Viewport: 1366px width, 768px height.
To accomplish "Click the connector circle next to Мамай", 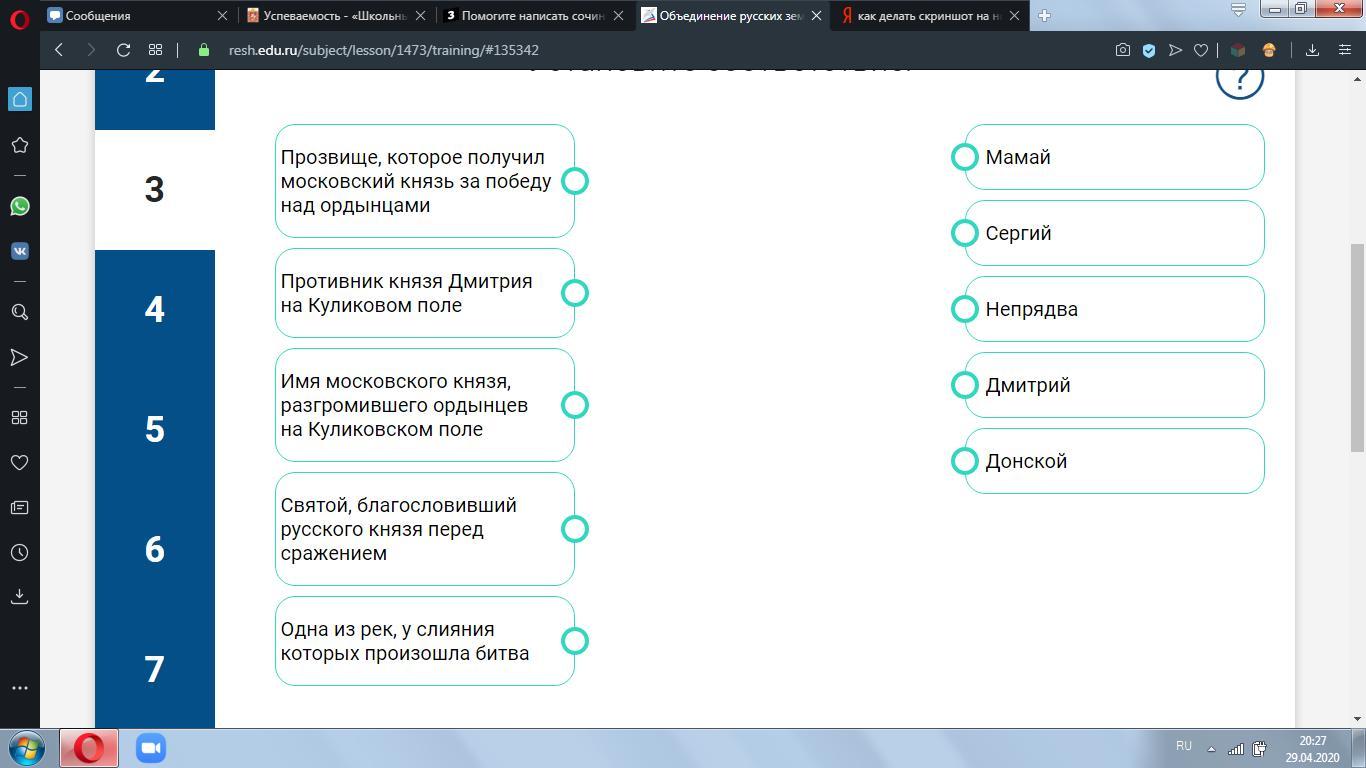I will (x=964, y=157).
